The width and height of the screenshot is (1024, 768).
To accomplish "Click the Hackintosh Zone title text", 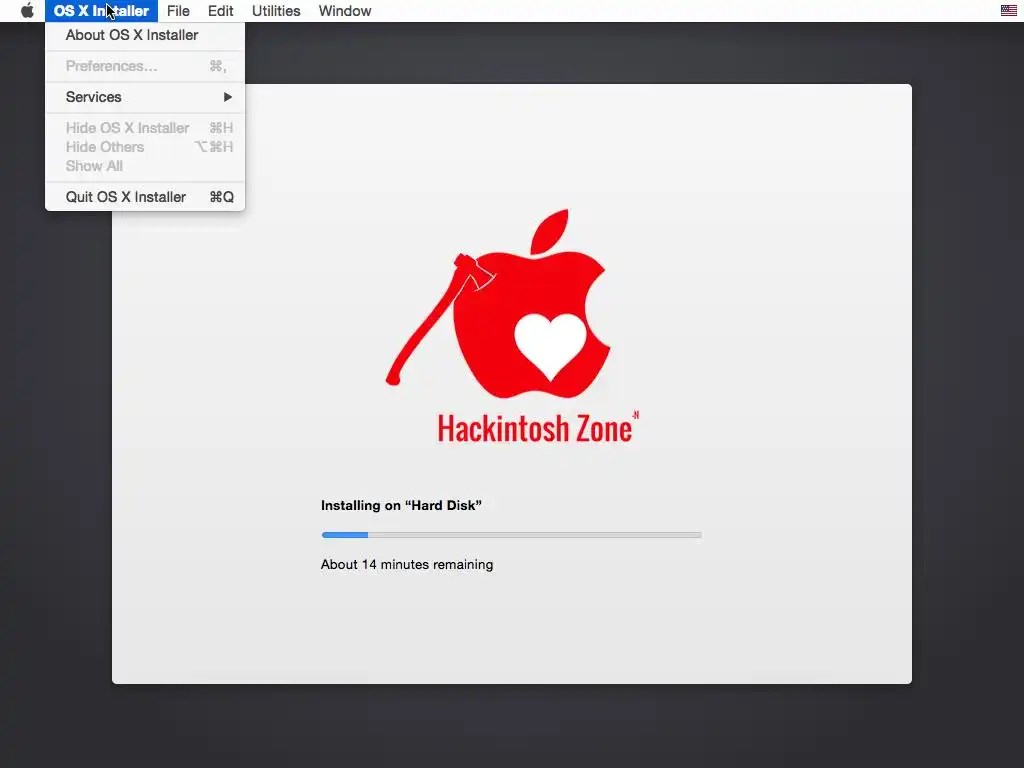I will click(538, 428).
